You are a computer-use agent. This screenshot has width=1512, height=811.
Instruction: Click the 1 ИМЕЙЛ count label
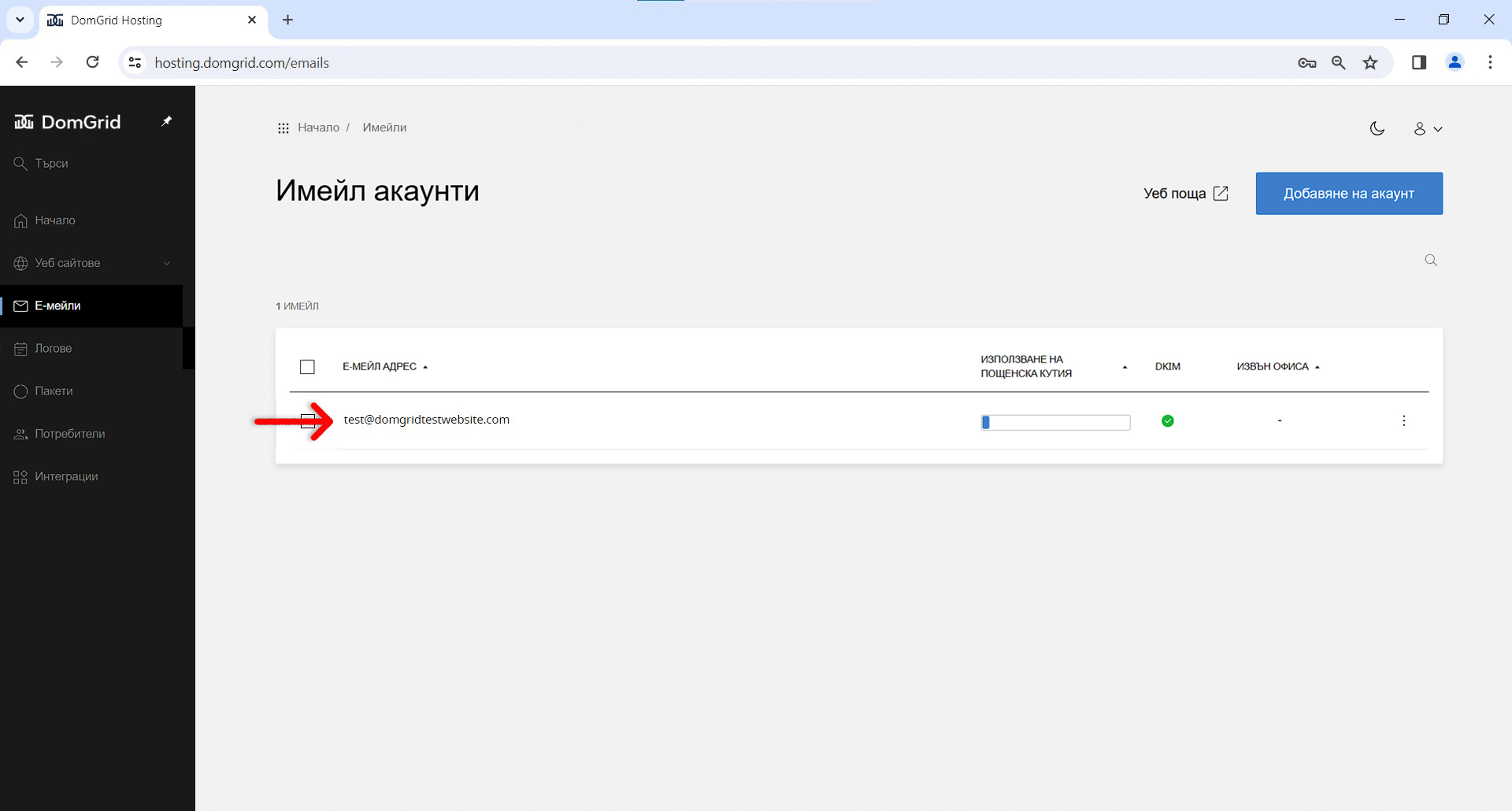[x=297, y=306]
